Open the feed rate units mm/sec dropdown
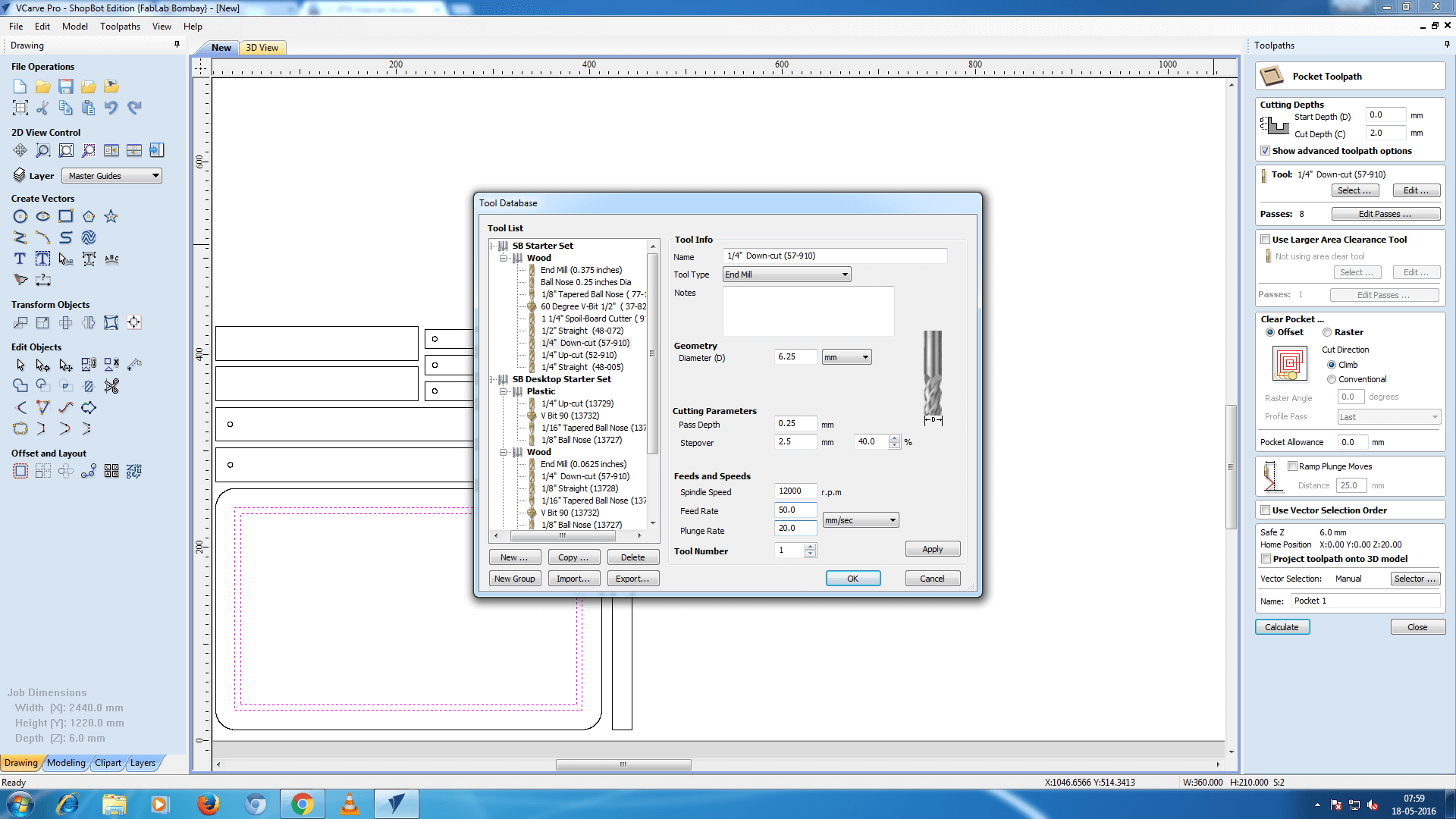Screen dimensions: 1456x819 pos(861,520)
